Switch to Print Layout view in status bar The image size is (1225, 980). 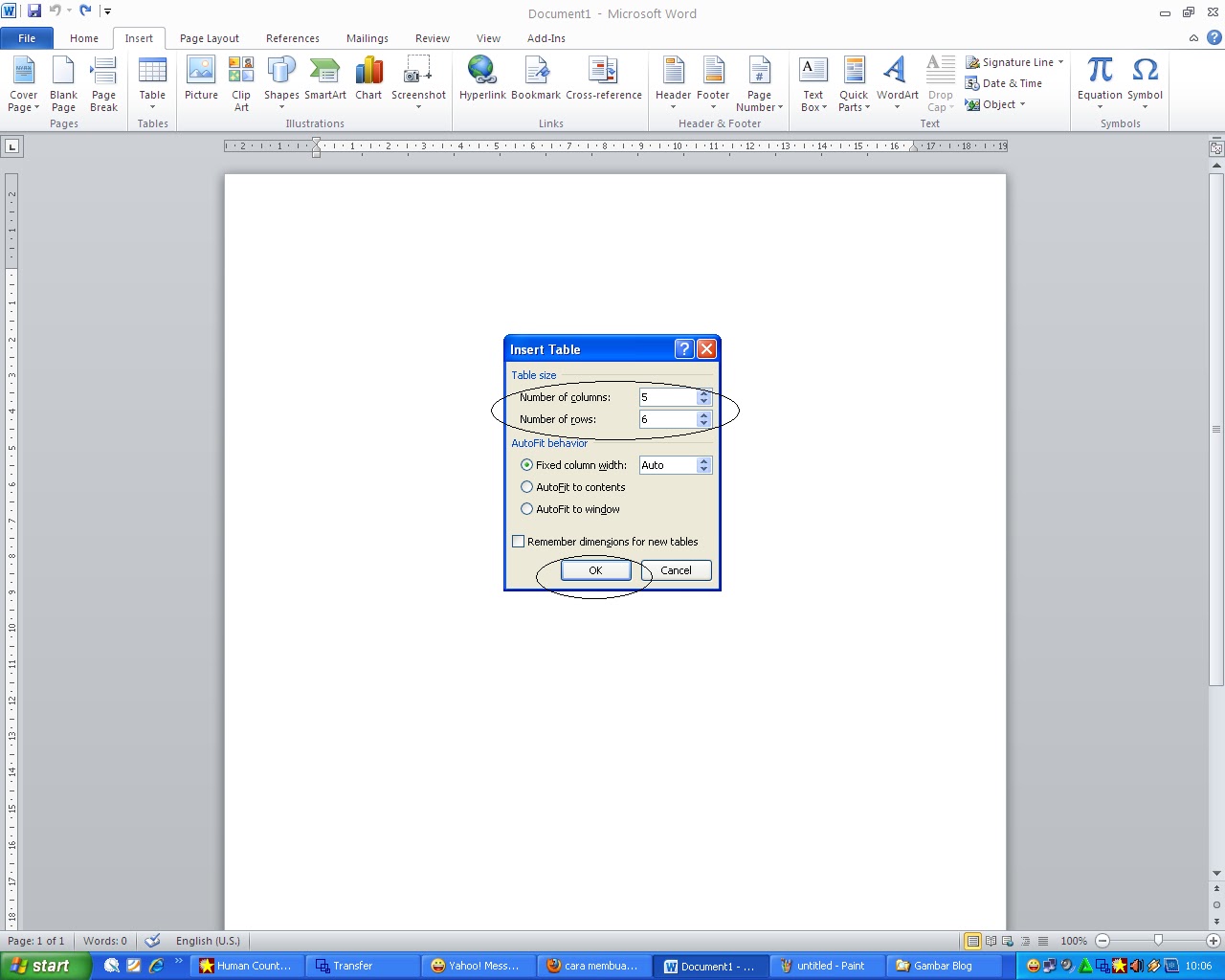tap(972, 941)
